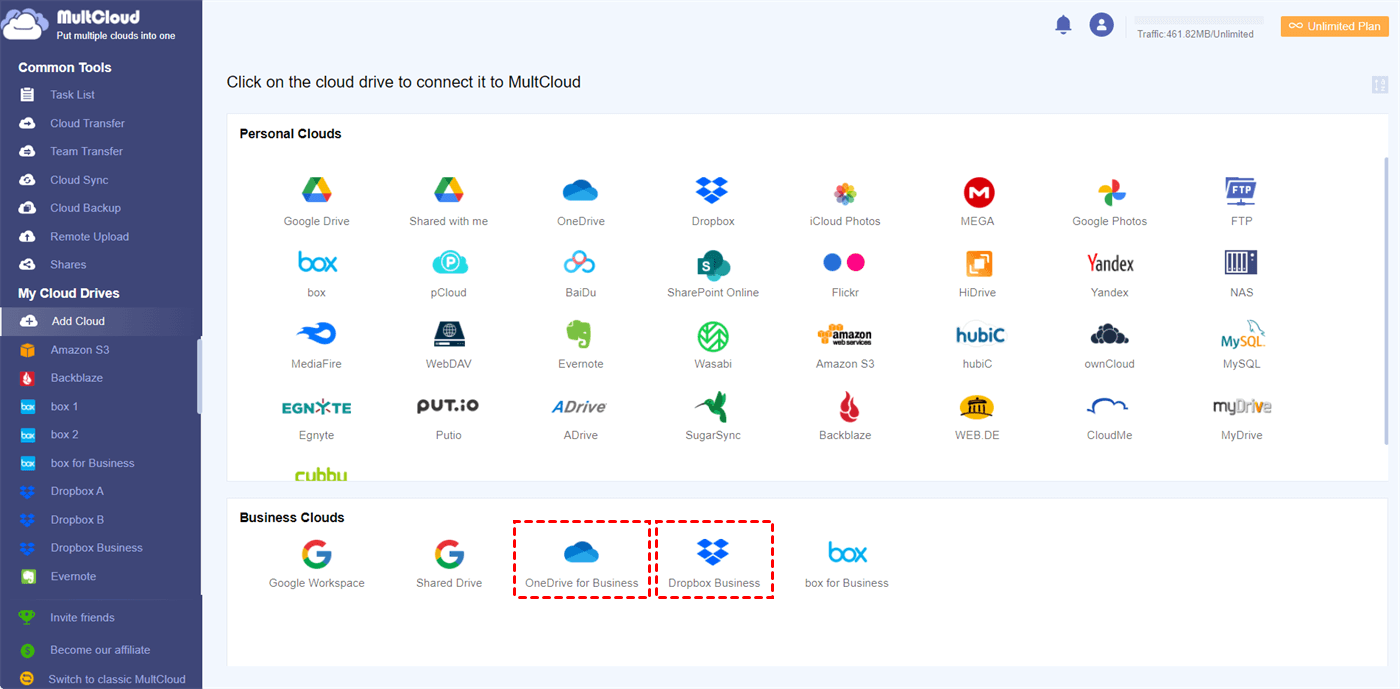Connect Google Workspace business cloud

click(316, 565)
